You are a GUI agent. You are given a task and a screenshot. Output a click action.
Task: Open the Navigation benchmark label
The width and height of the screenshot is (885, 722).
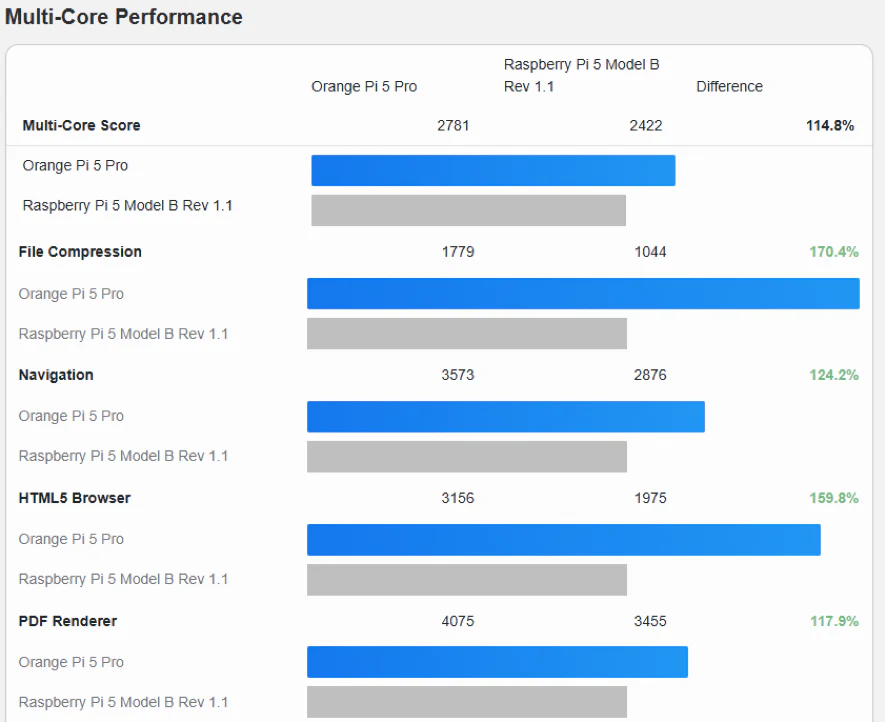click(56, 375)
